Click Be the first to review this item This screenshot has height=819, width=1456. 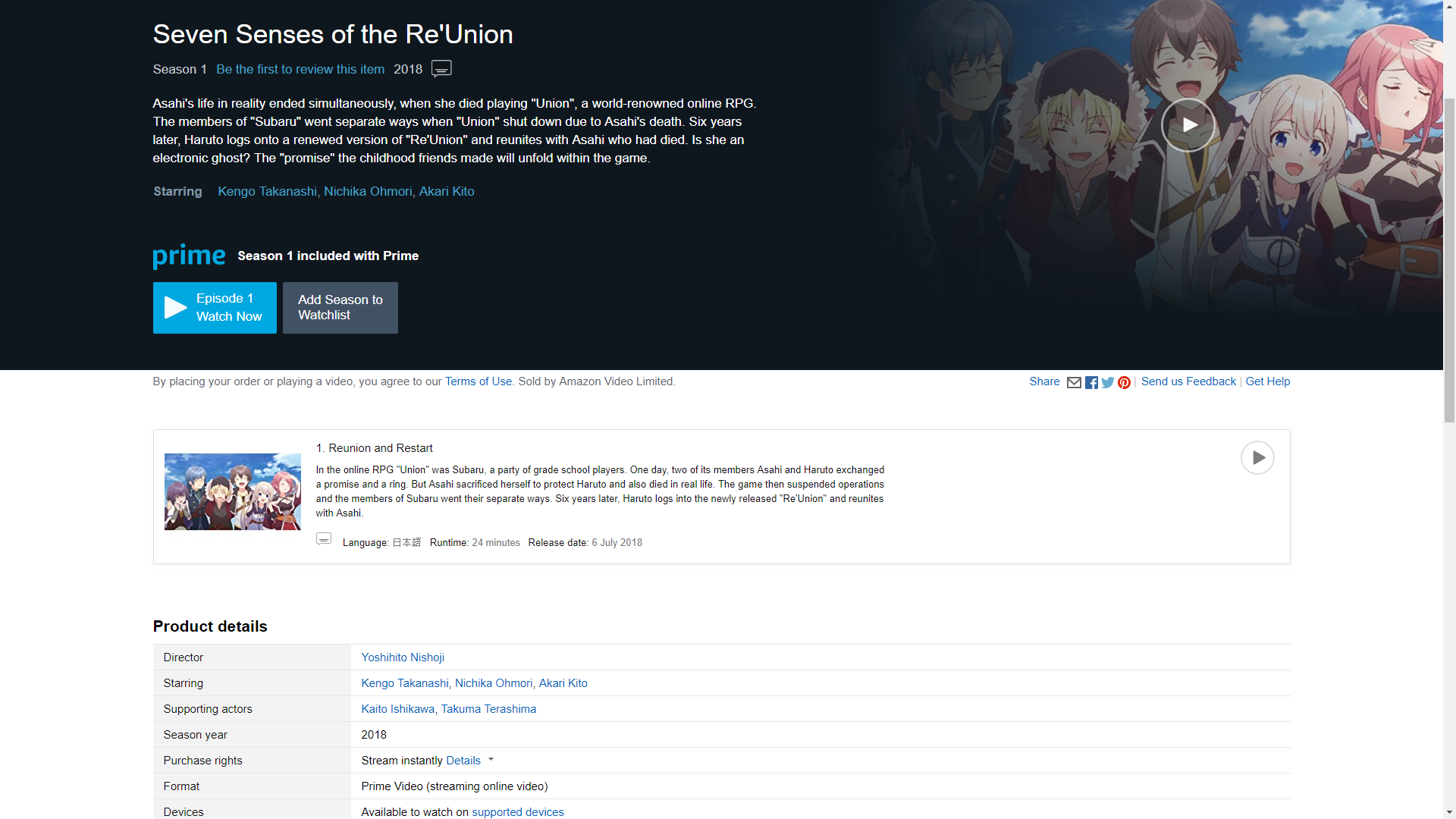click(x=300, y=68)
